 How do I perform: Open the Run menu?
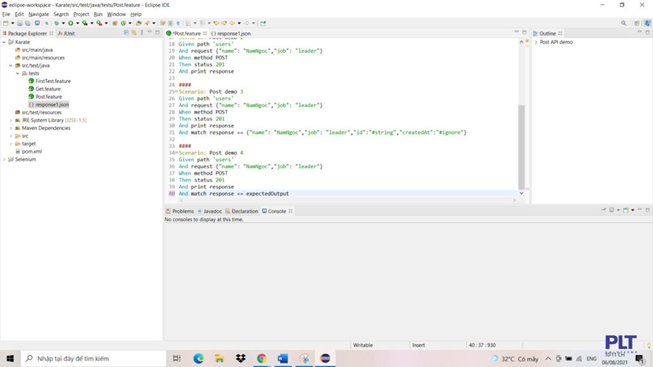coord(98,14)
